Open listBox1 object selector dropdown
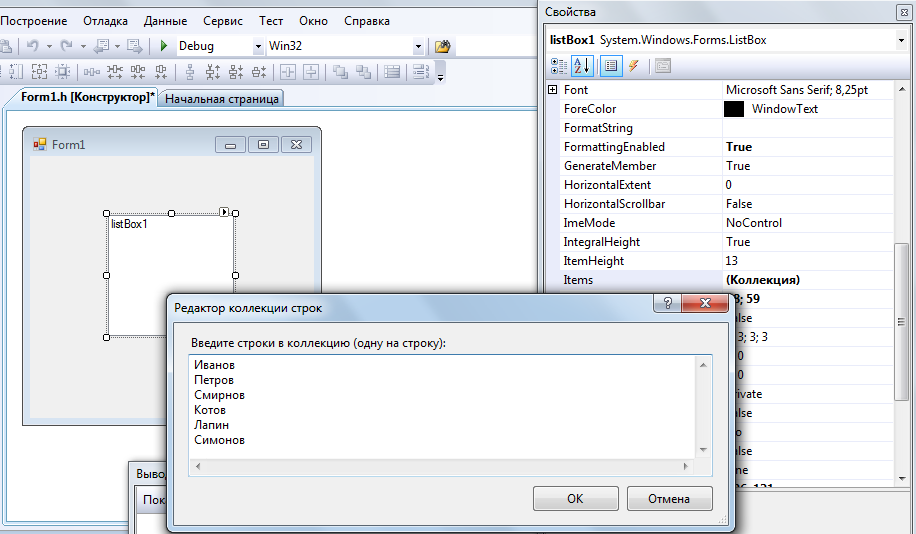 coord(901,40)
